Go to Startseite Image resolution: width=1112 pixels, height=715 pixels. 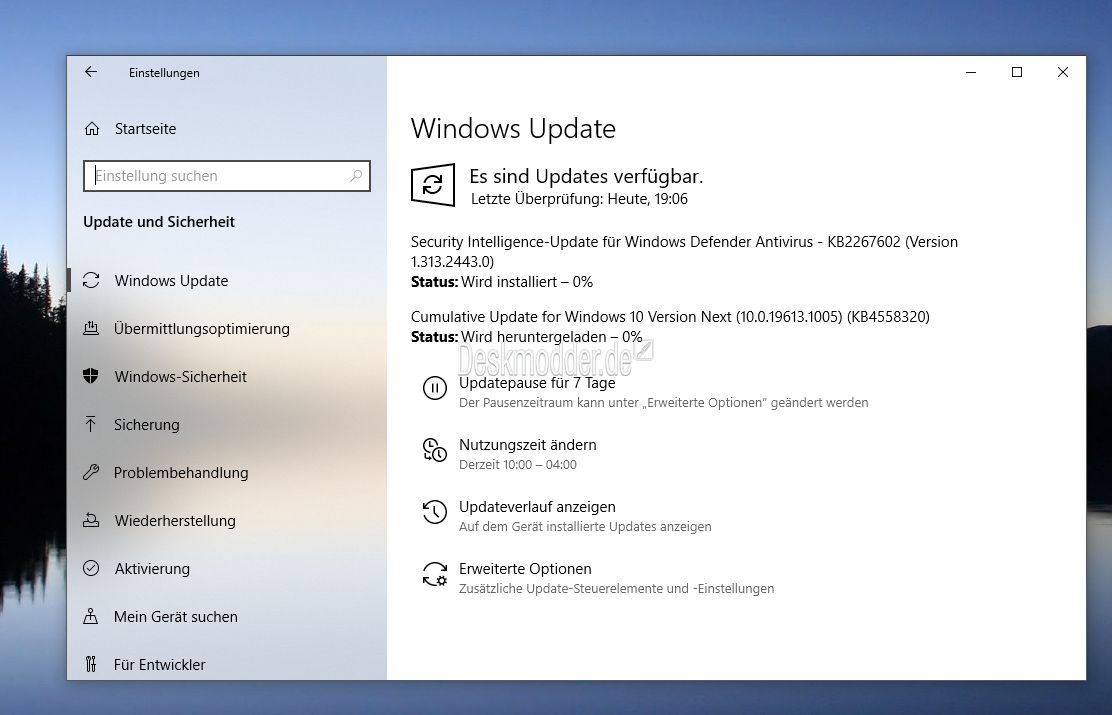(145, 128)
